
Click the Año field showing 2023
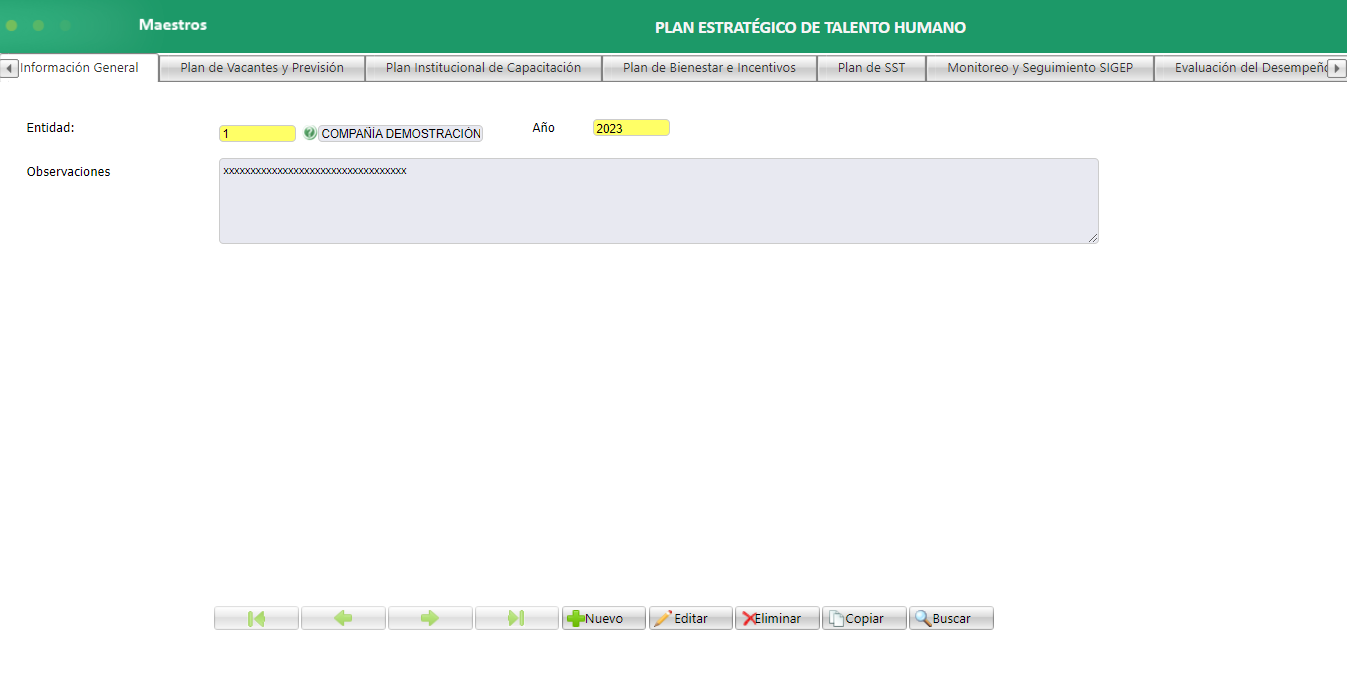pos(631,128)
